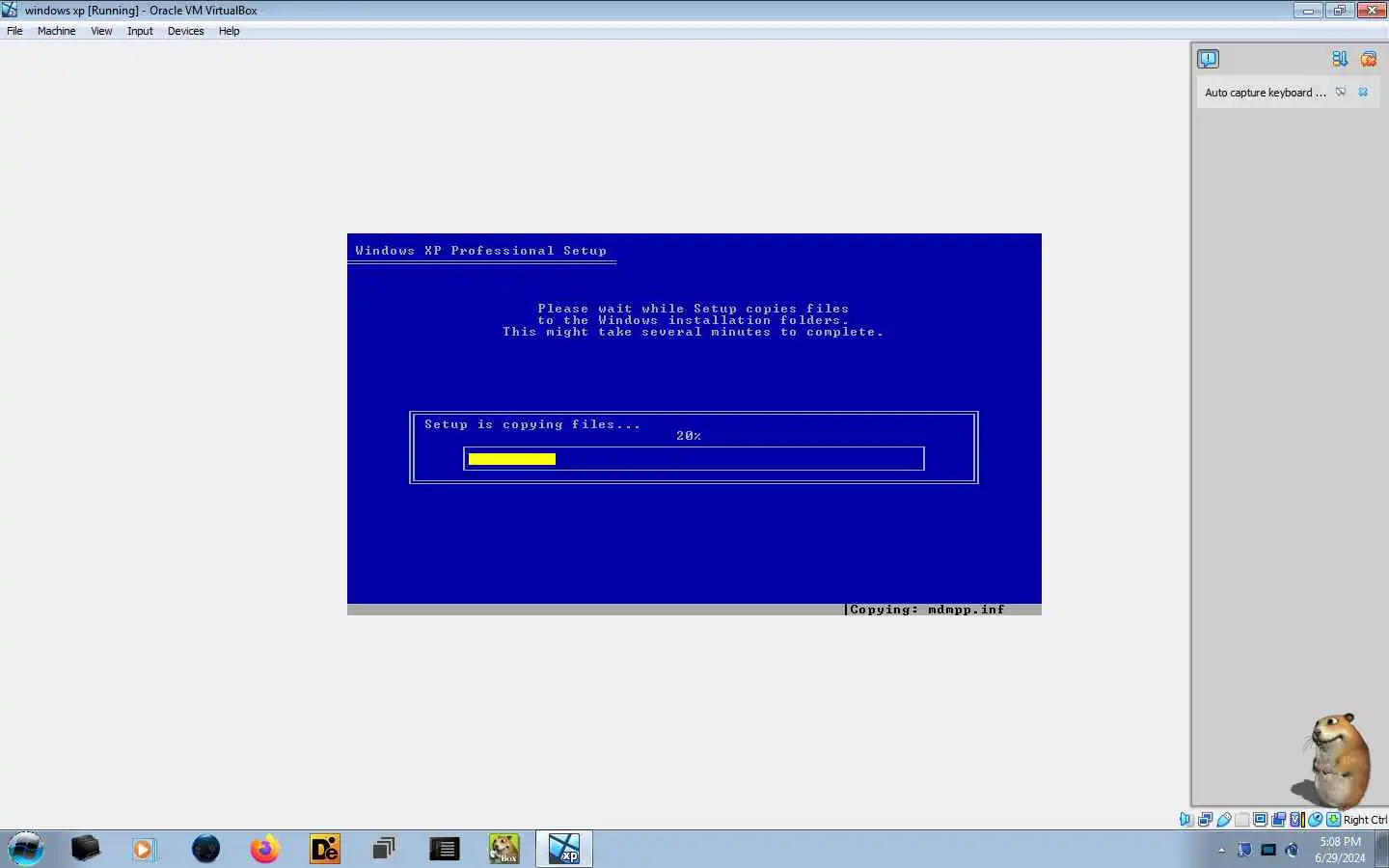The width and height of the screenshot is (1389, 868).
Task: Click the Copying: mdmpp.inf status text
Action: tap(927, 610)
